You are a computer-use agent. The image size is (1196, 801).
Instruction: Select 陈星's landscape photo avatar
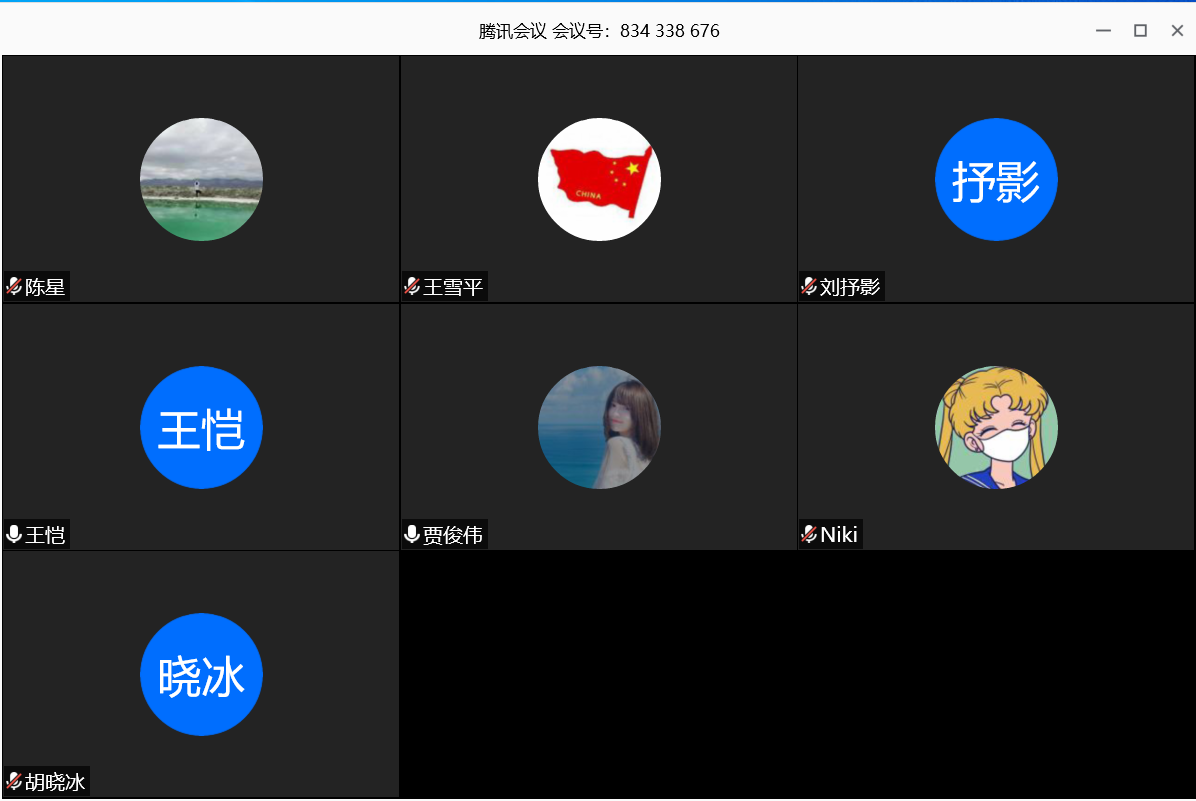(x=201, y=180)
